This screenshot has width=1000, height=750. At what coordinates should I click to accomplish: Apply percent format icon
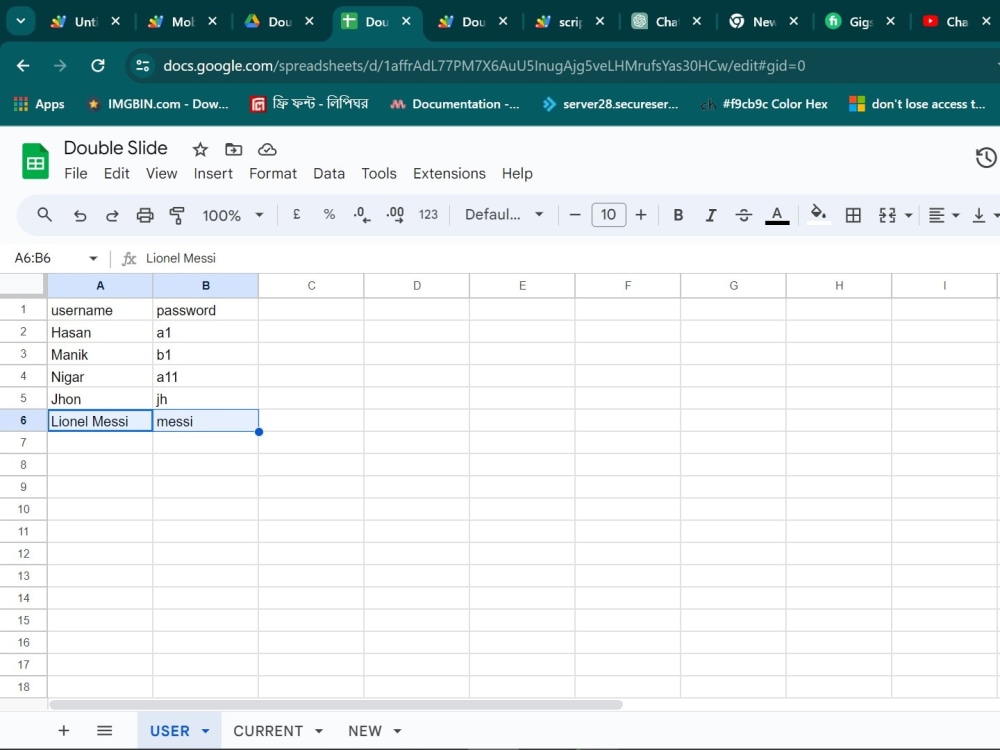pyautogui.click(x=329, y=215)
